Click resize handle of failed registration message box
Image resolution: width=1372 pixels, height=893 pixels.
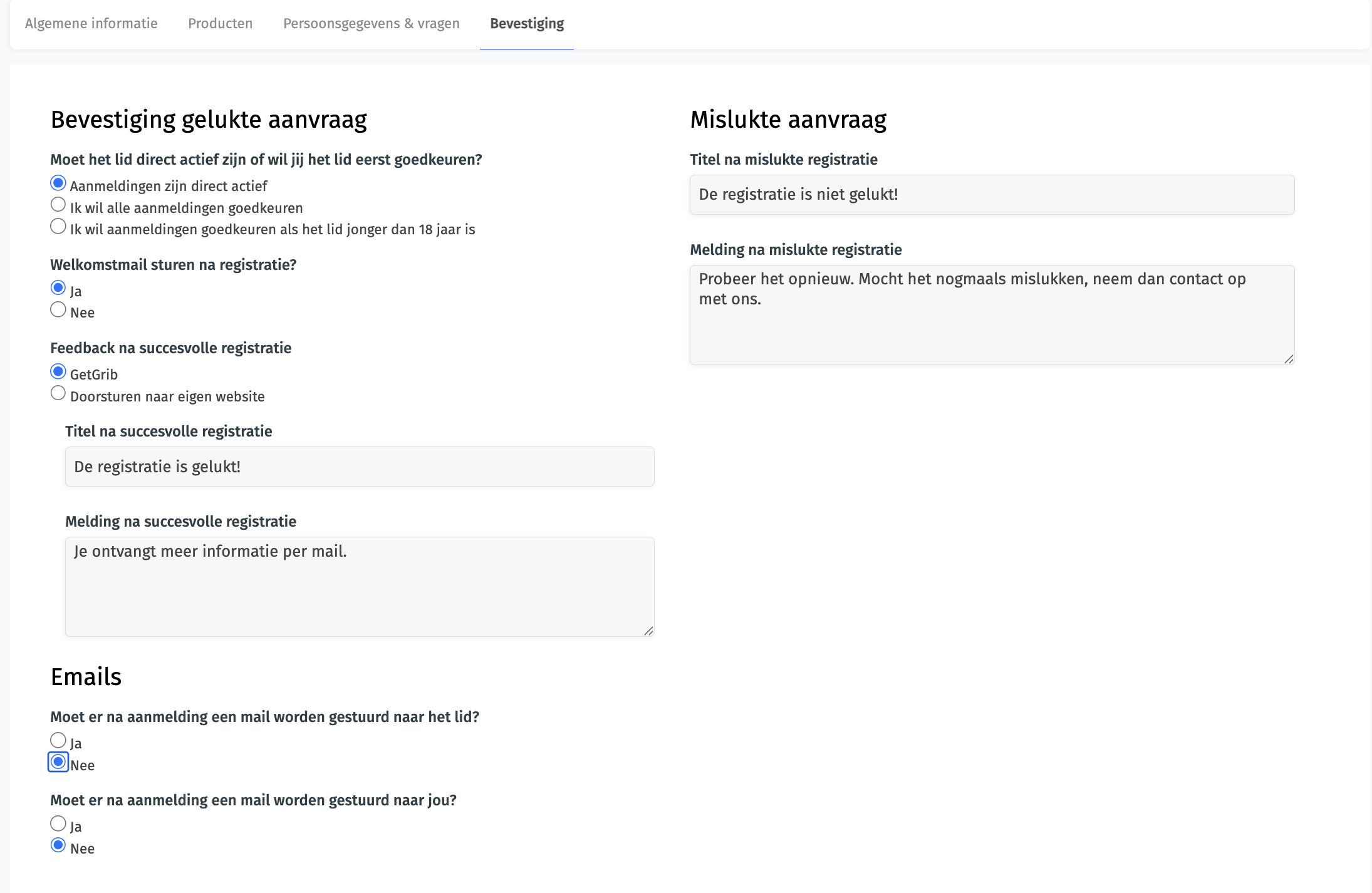pos(1289,359)
